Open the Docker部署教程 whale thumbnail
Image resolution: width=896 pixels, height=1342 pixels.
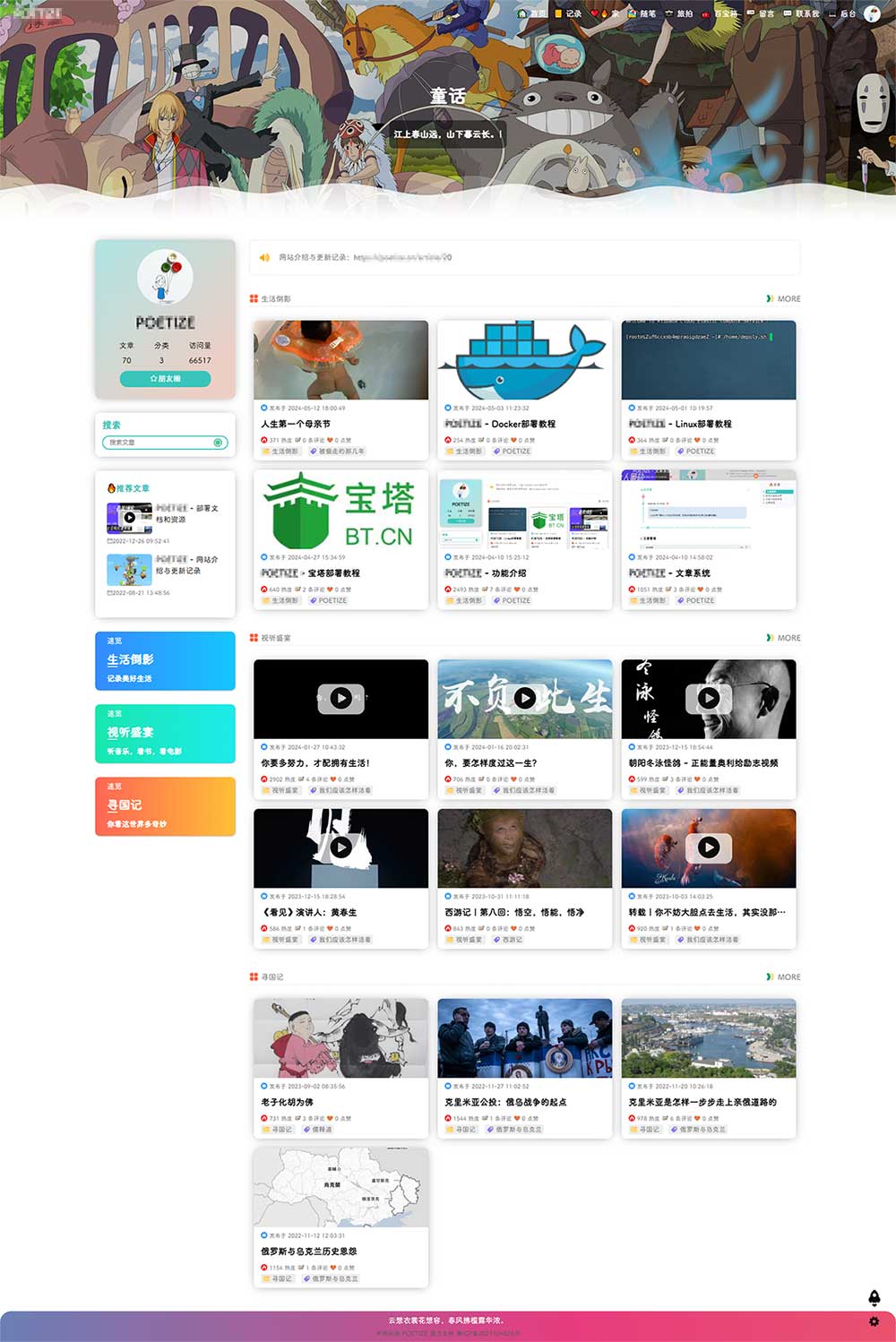524,360
